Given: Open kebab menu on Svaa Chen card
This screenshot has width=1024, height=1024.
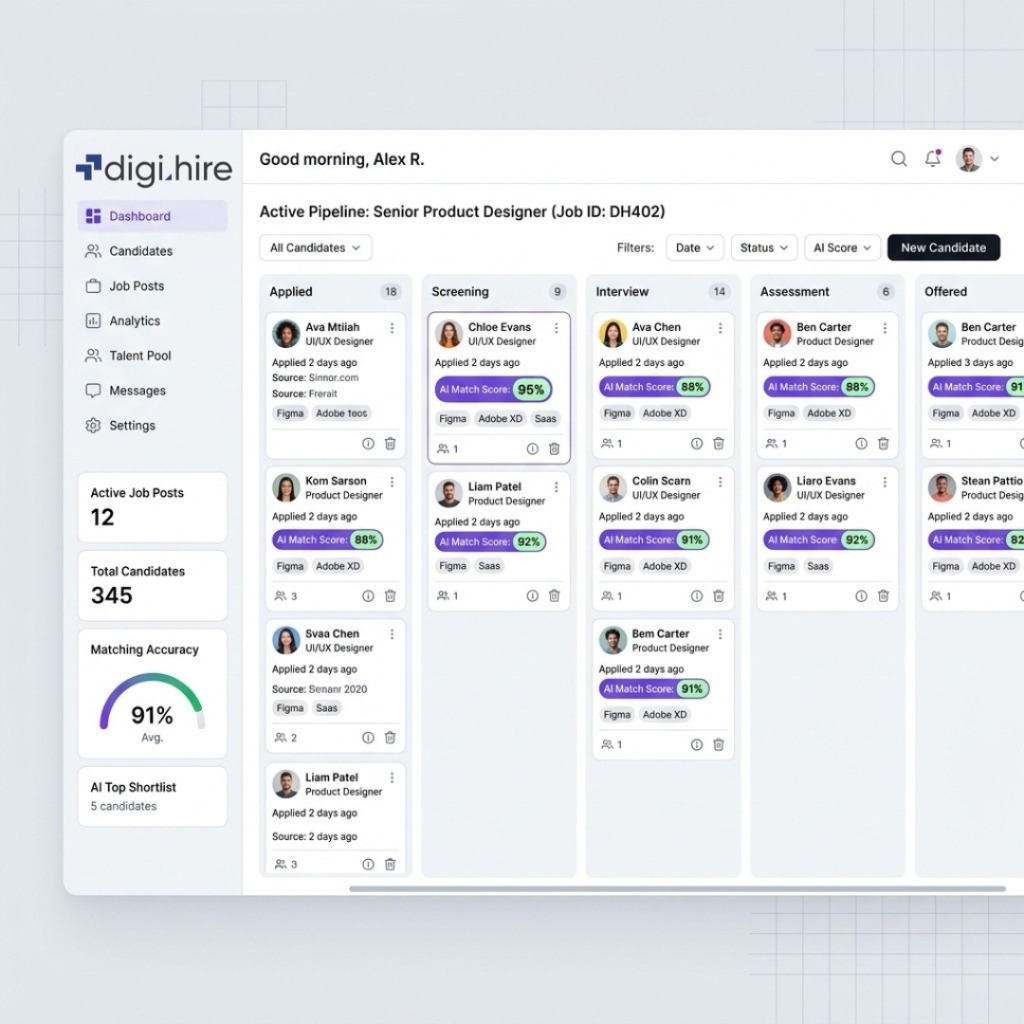Looking at the screenshot, I should pyautogui.click(x=392, y=634).
